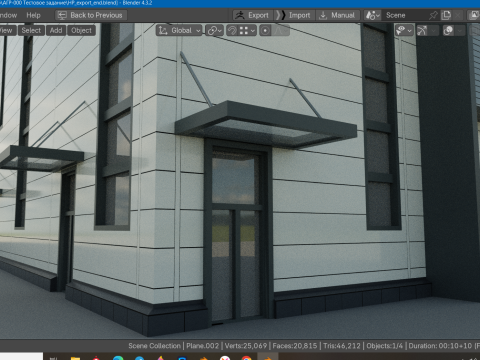Screen dimensions: 480x360
Task: Click the new scene icon
Action: click(446, 15)
